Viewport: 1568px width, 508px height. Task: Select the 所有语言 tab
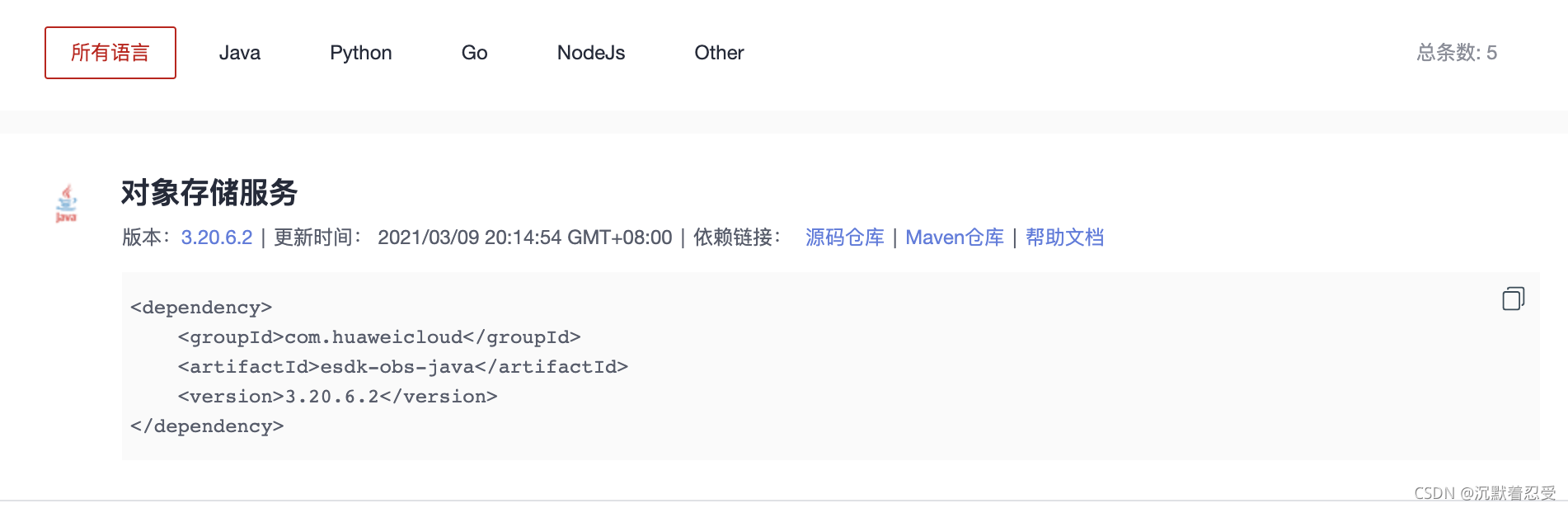(110, 53)
